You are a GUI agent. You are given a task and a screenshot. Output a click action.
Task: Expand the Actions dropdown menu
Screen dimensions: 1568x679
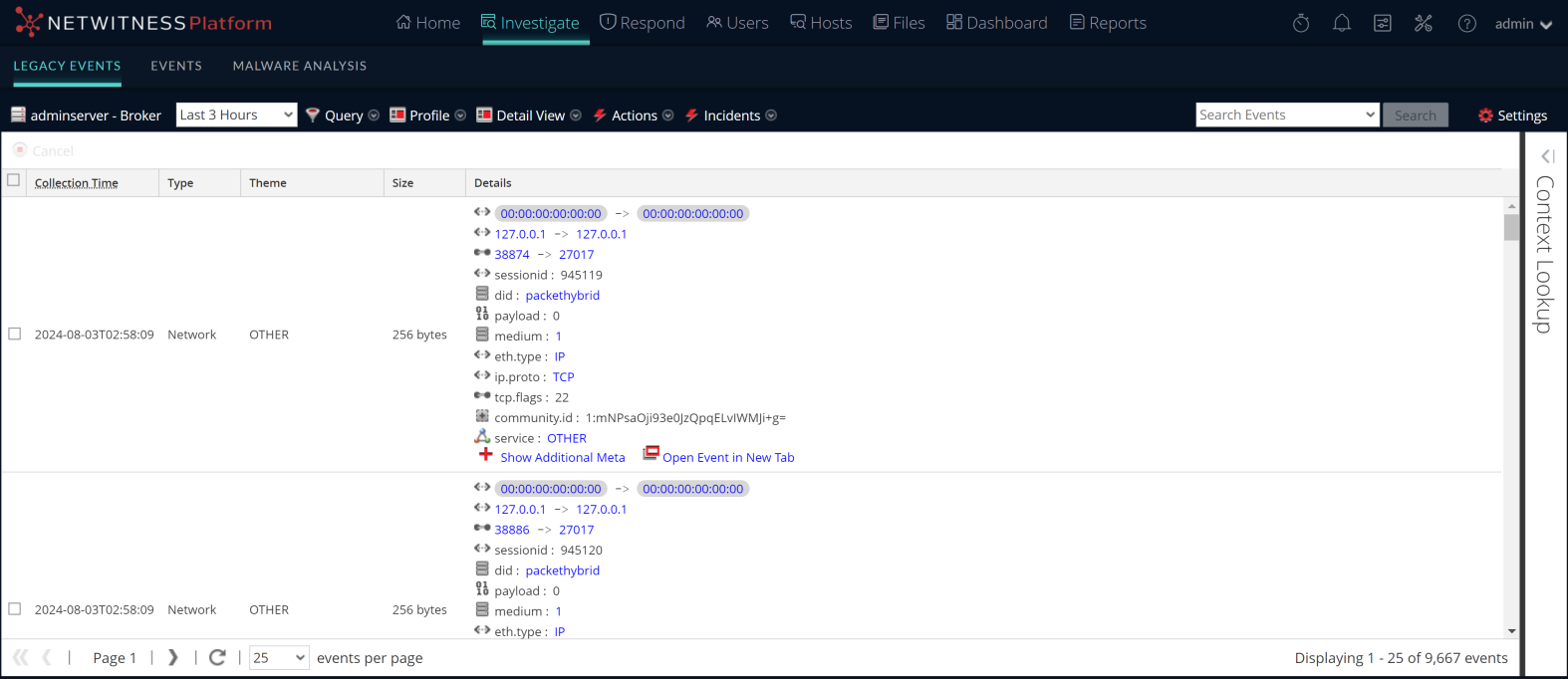(x=667, y=115)
